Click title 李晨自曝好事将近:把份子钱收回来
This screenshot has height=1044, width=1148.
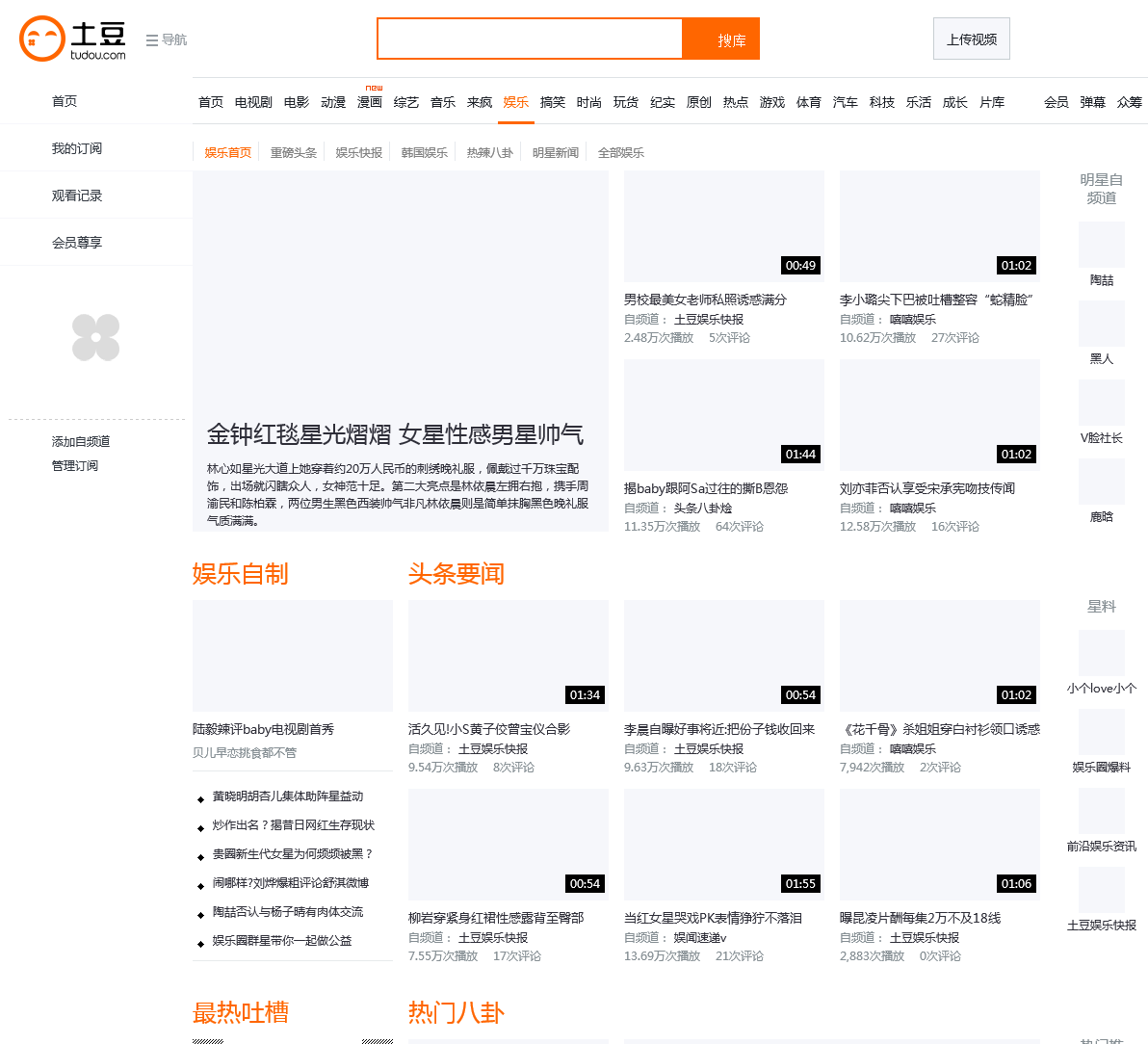719,729
